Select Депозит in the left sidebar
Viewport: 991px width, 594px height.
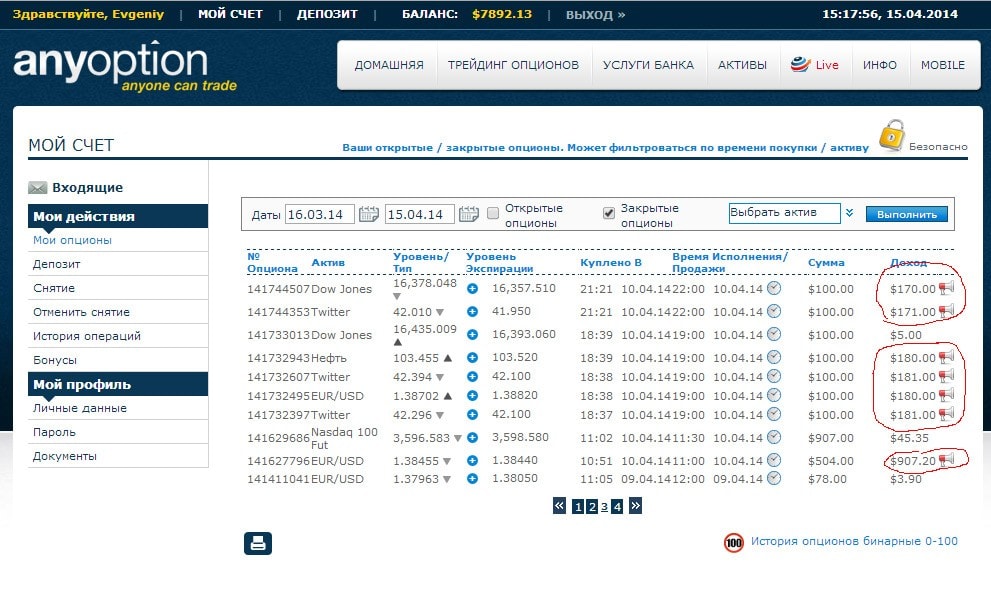click(57, 264)
